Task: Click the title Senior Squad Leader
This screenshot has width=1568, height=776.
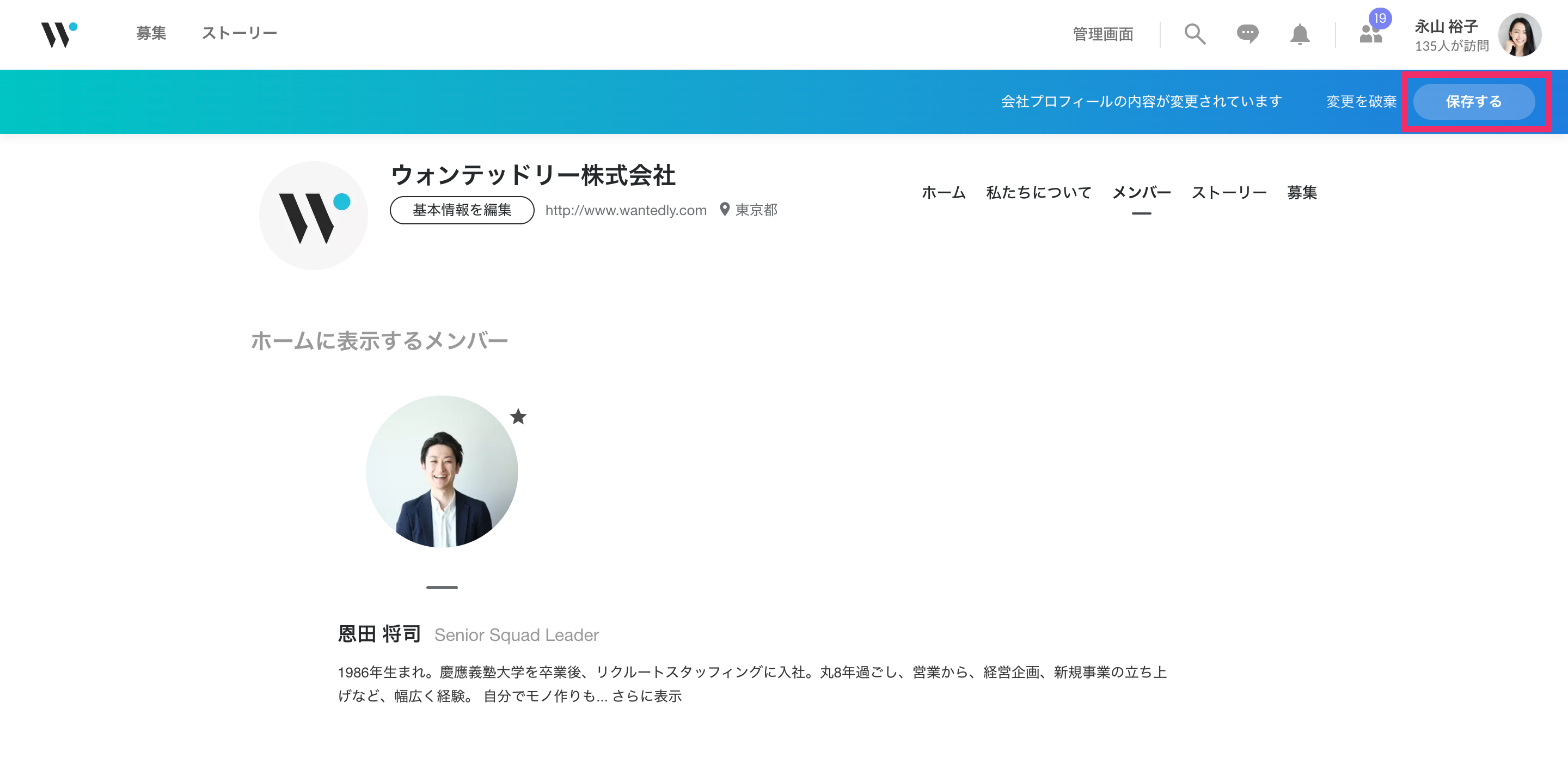Action: click(x=516, y=635)
